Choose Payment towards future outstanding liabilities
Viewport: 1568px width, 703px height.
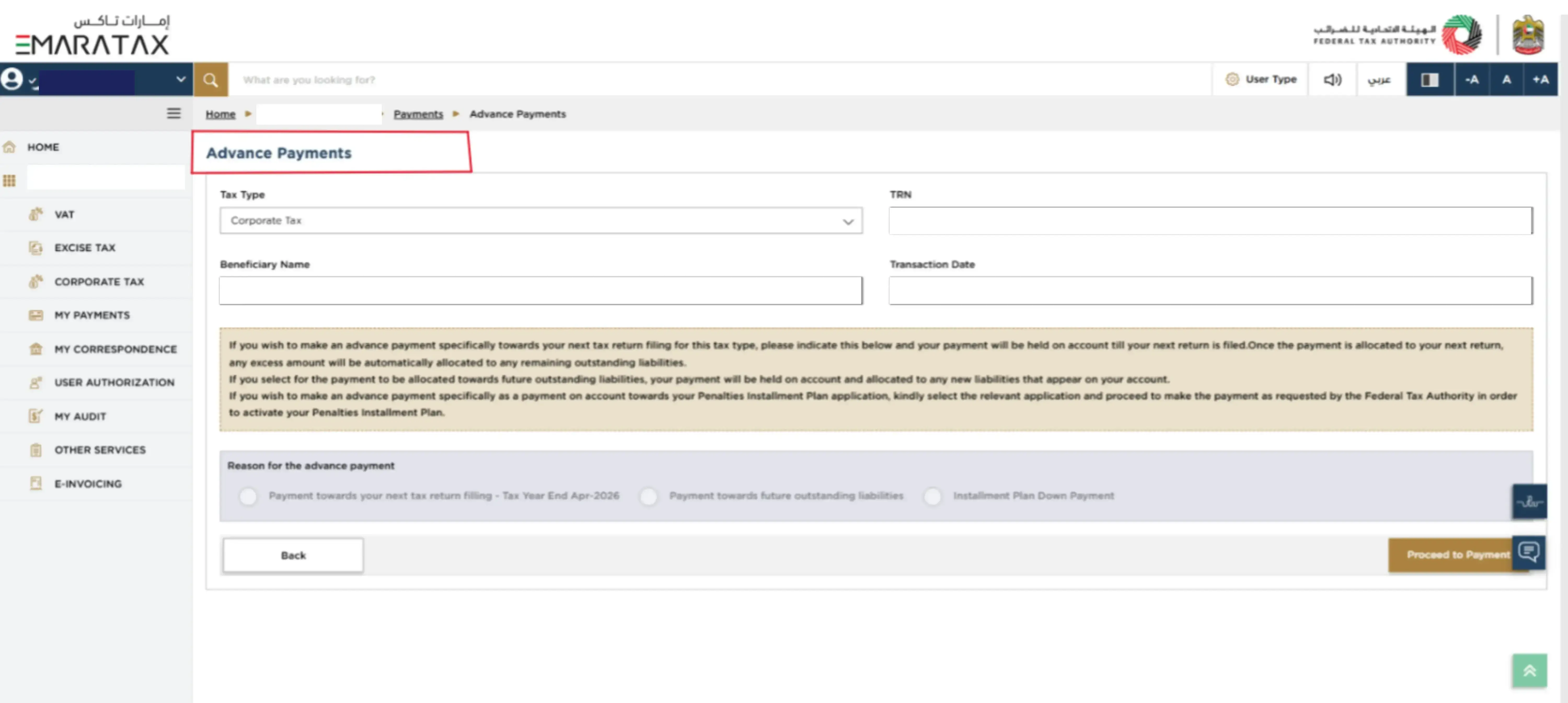649,496
